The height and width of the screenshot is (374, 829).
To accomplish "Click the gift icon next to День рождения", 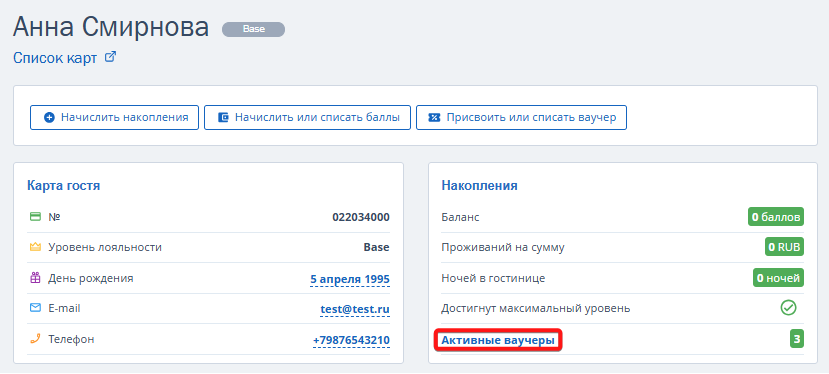I will pos(35,278).
